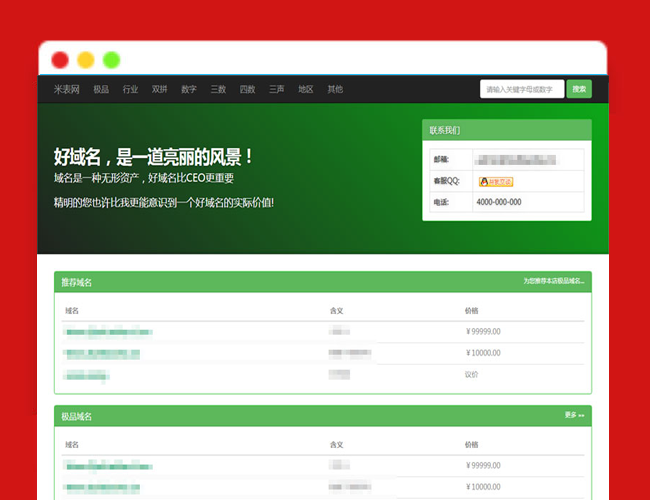Open 推荐域名 domain priced ¥10000.00
Image resolution: width=650 pixels, height=500 pixels.
[x=102, y=354]
